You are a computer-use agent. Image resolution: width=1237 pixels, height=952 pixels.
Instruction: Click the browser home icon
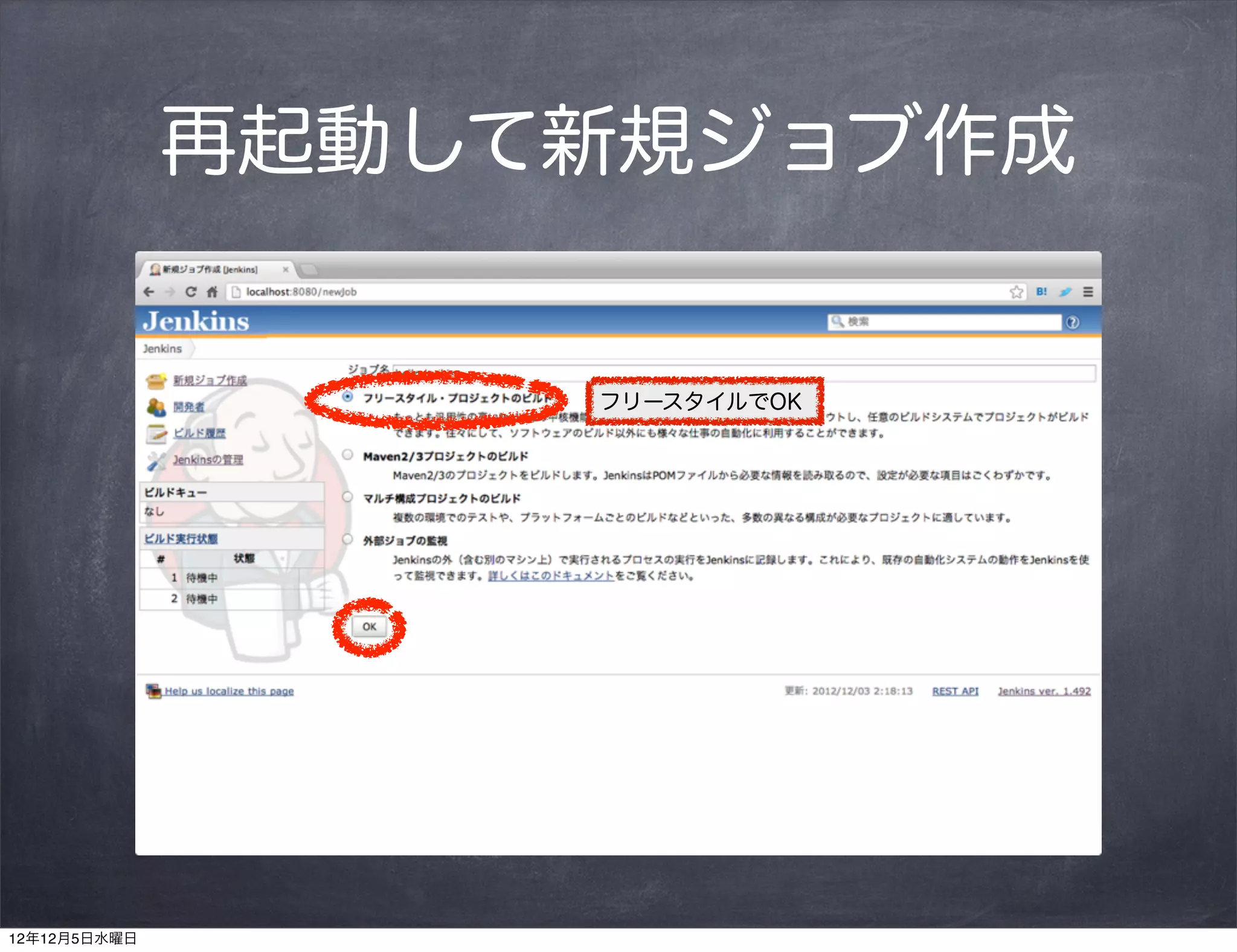(x=212, y=292)
